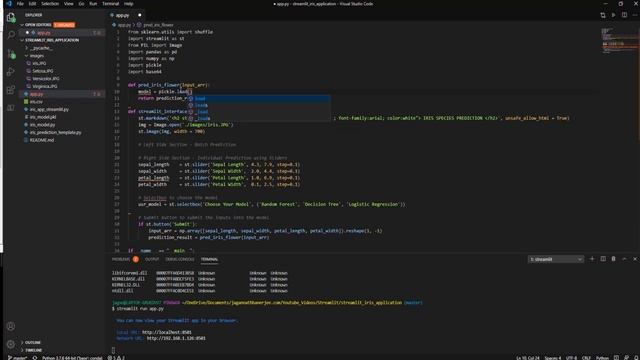Open editor More Actions ellipsis
Image resolution: width=640 pixels, height=360 pixels.
click(x=635, y=15)
